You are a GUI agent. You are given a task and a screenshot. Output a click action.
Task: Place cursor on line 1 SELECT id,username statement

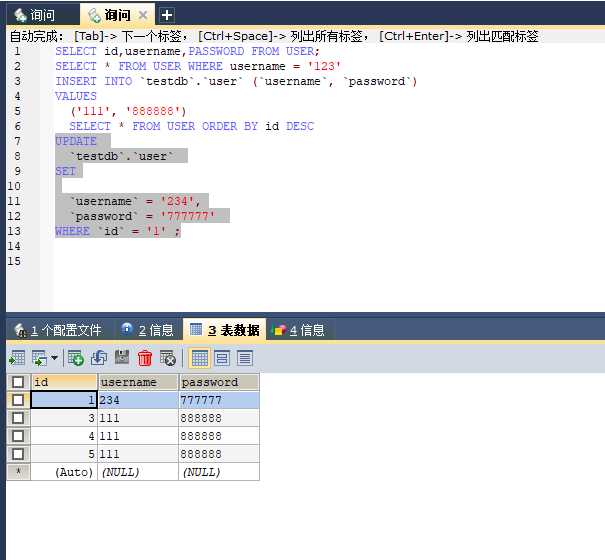click(188, 51)
